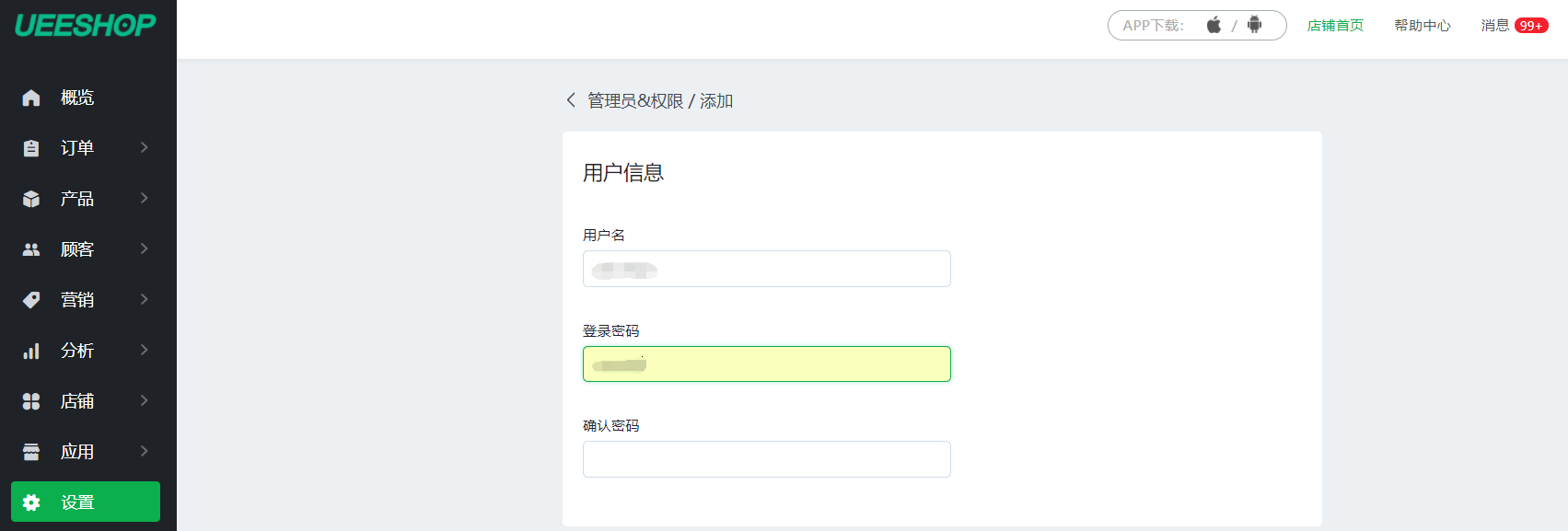Click the storefront icon for 应用

(x=31, y=452)
